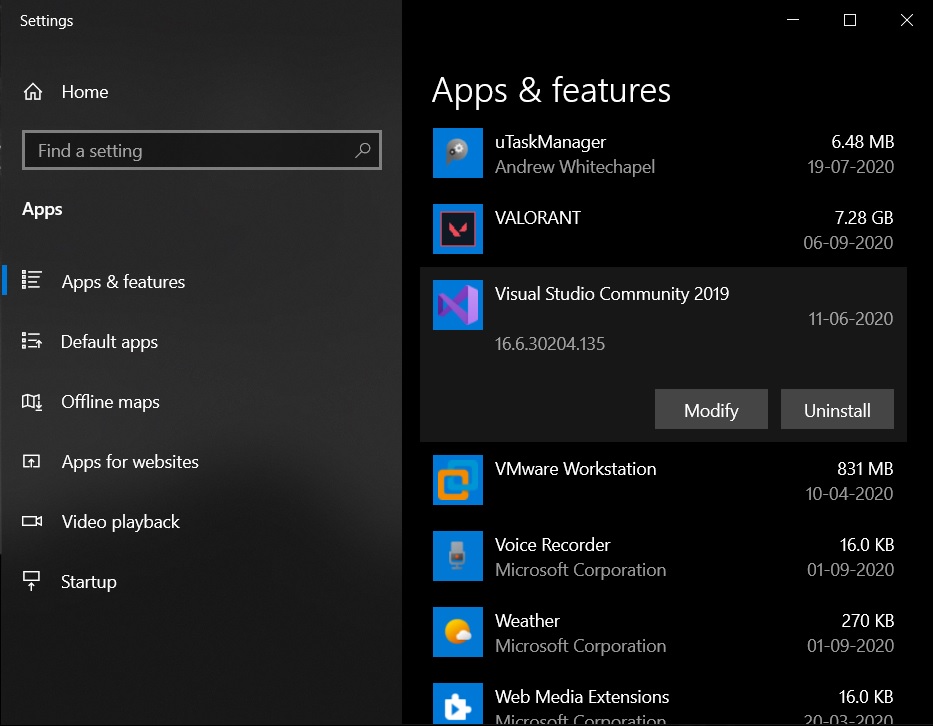Click the search magnifier icon
This screenshot has width=933, height=726.
pyautogui.click(x=362, y=150)
